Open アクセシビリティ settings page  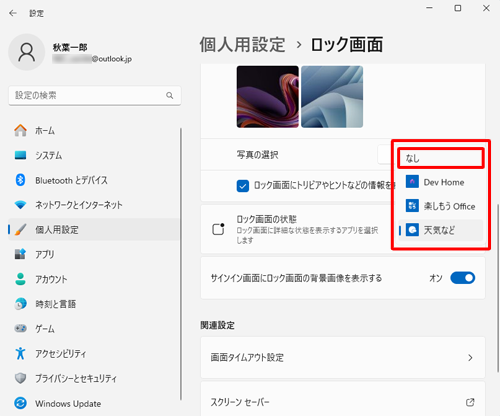(94, 353)
